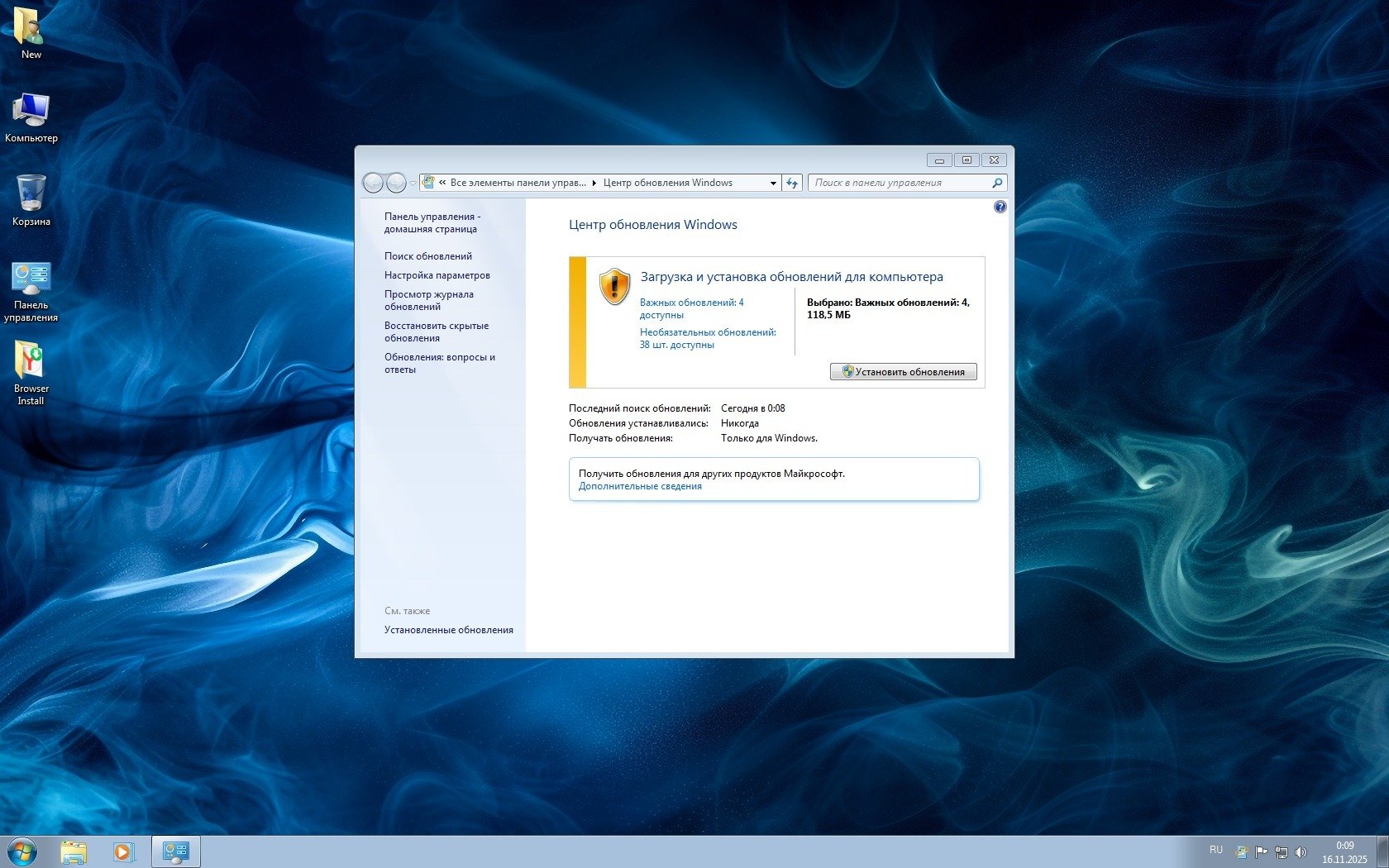
Task: Open Windows Explorer from the taskbar
Action: (x=74, y=851)
